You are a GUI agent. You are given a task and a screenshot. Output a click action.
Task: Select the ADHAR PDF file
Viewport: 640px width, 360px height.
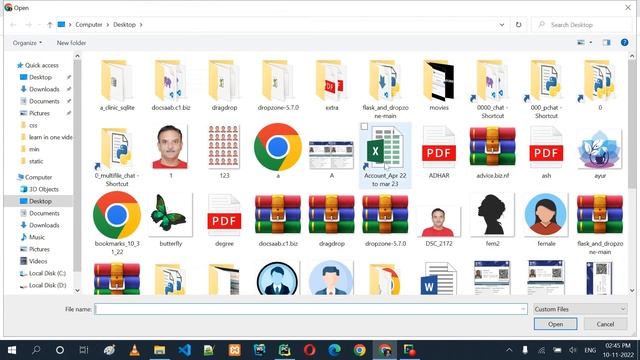click(439, 152)
